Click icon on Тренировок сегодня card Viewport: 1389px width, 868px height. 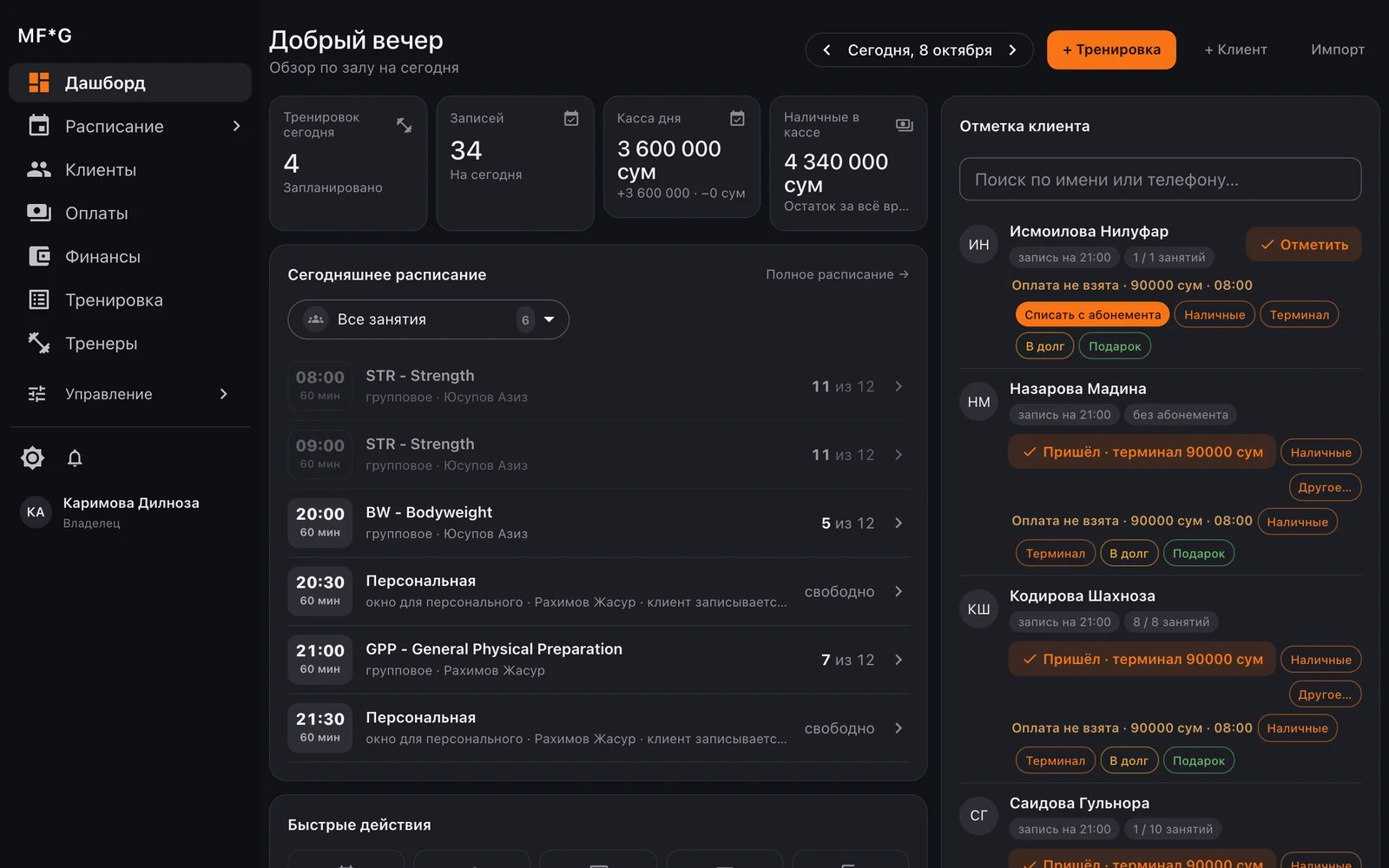[x=405, y=125]
